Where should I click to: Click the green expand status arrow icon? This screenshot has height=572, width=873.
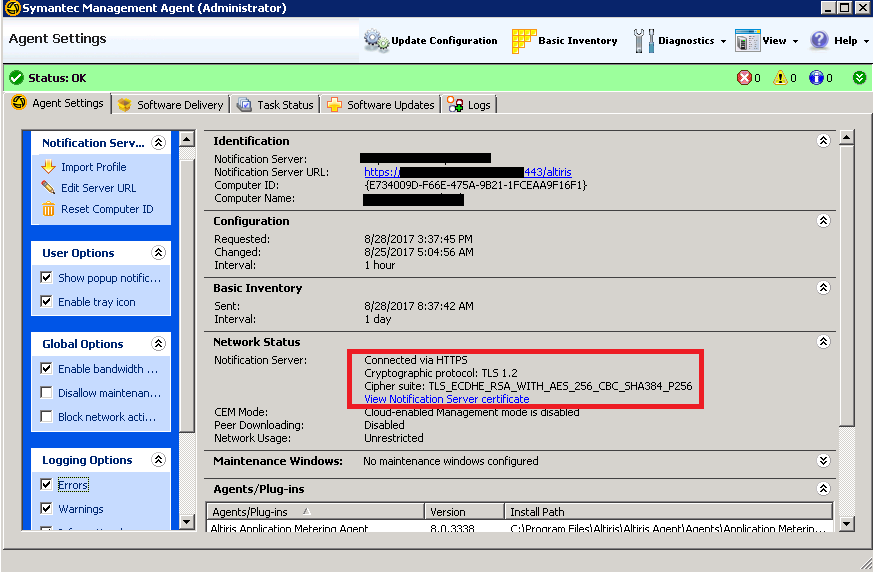859,78
